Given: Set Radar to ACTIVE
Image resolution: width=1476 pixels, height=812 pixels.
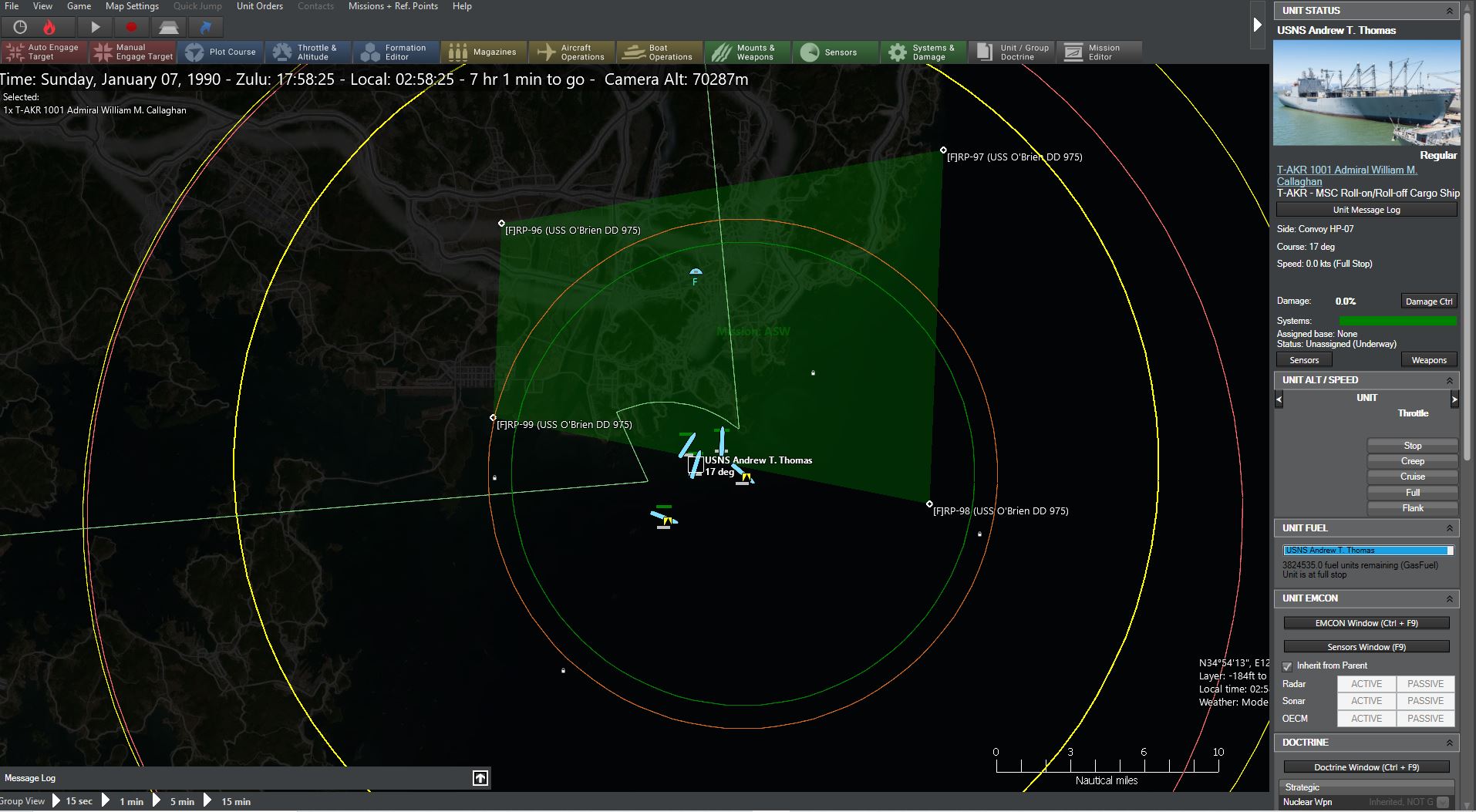Looking at the screenshot, I should (x=1366, y=684).
